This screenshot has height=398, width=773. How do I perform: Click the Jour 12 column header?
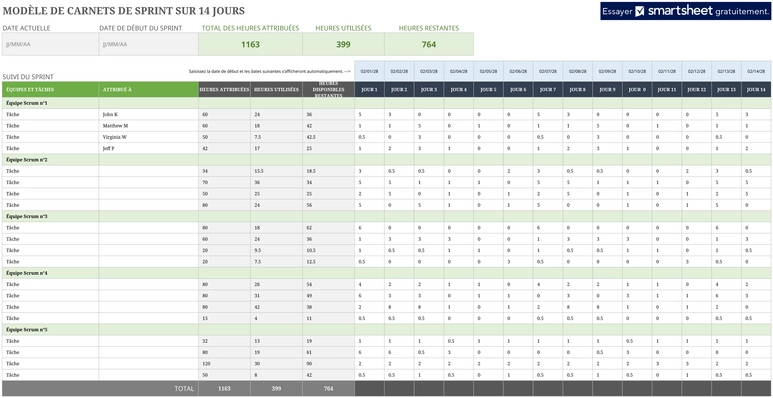point(697,90)
